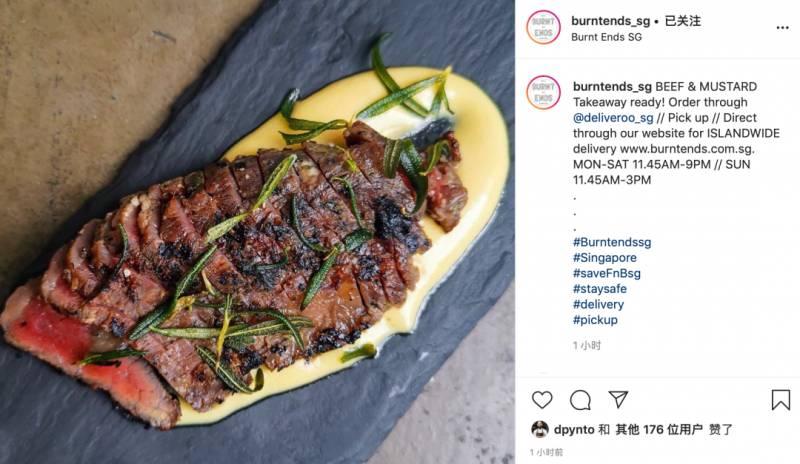Viewport: 800px width, 464px height.
Task: Open the #Singapore hashtag
Action: (x=606, y=258)
